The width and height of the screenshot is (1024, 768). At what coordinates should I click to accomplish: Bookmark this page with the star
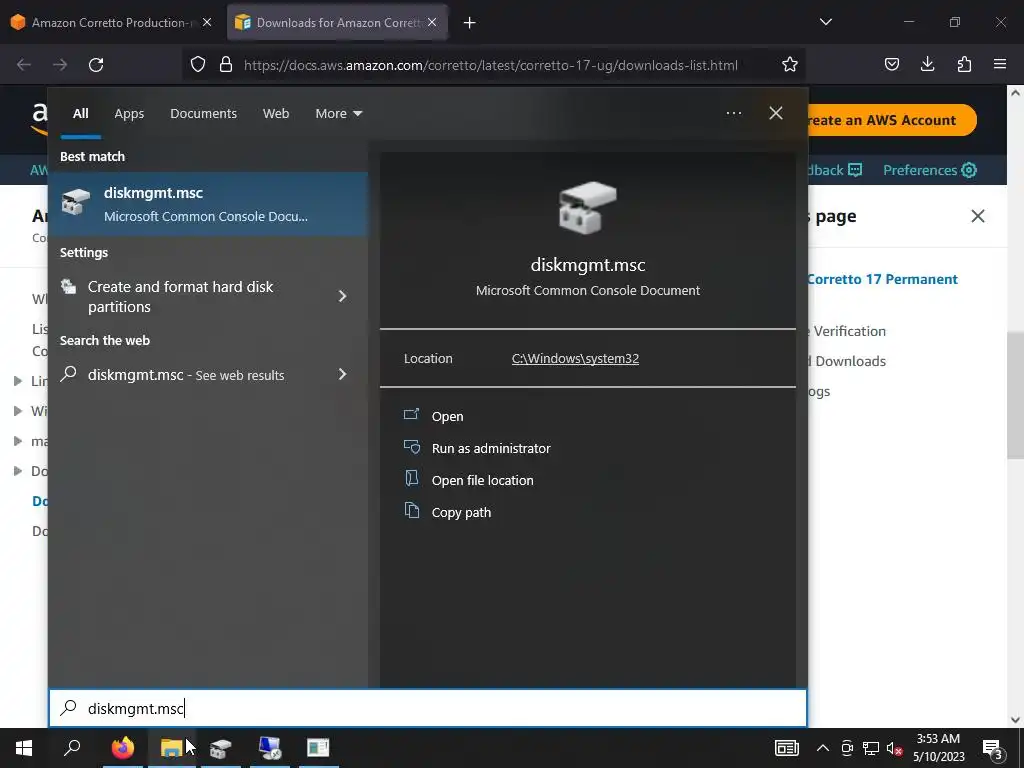click(790, 64)
